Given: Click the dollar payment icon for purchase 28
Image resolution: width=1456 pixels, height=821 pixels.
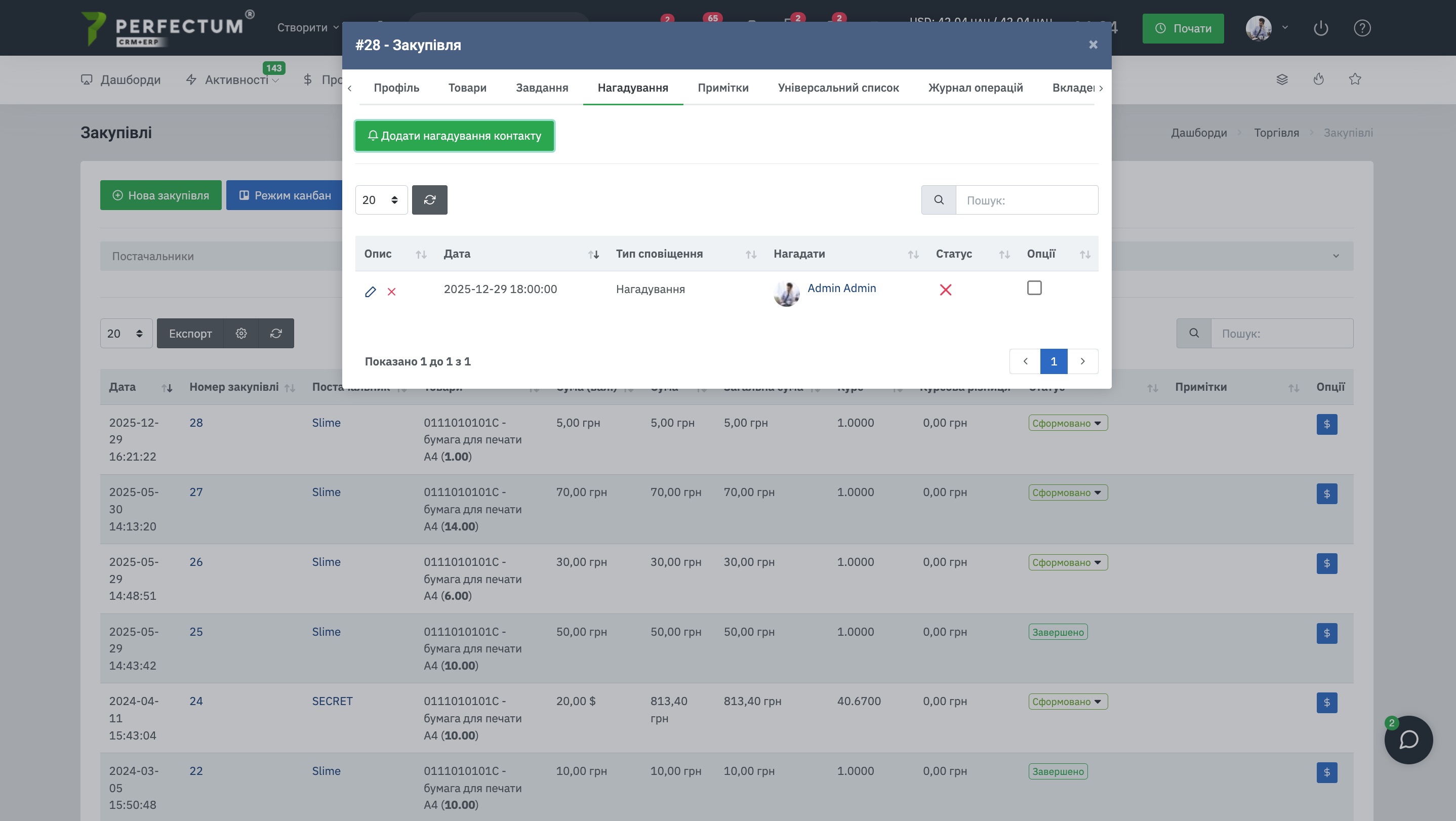Looking at the screenshot, I should [x=1326, y=424].
